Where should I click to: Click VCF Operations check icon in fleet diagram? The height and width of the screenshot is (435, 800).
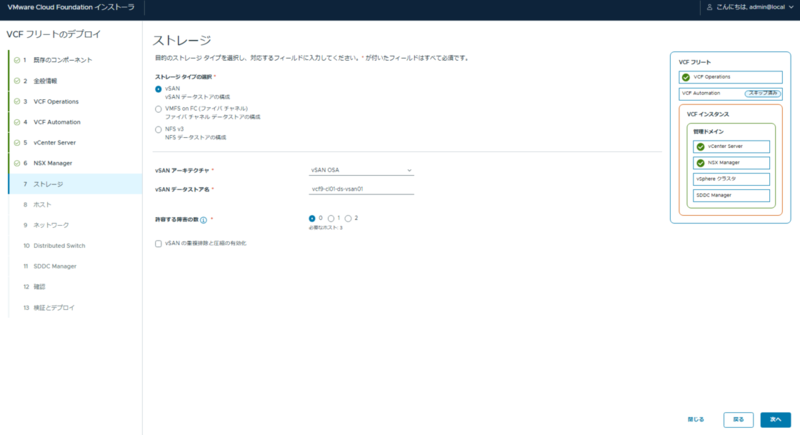click(686, 78)
